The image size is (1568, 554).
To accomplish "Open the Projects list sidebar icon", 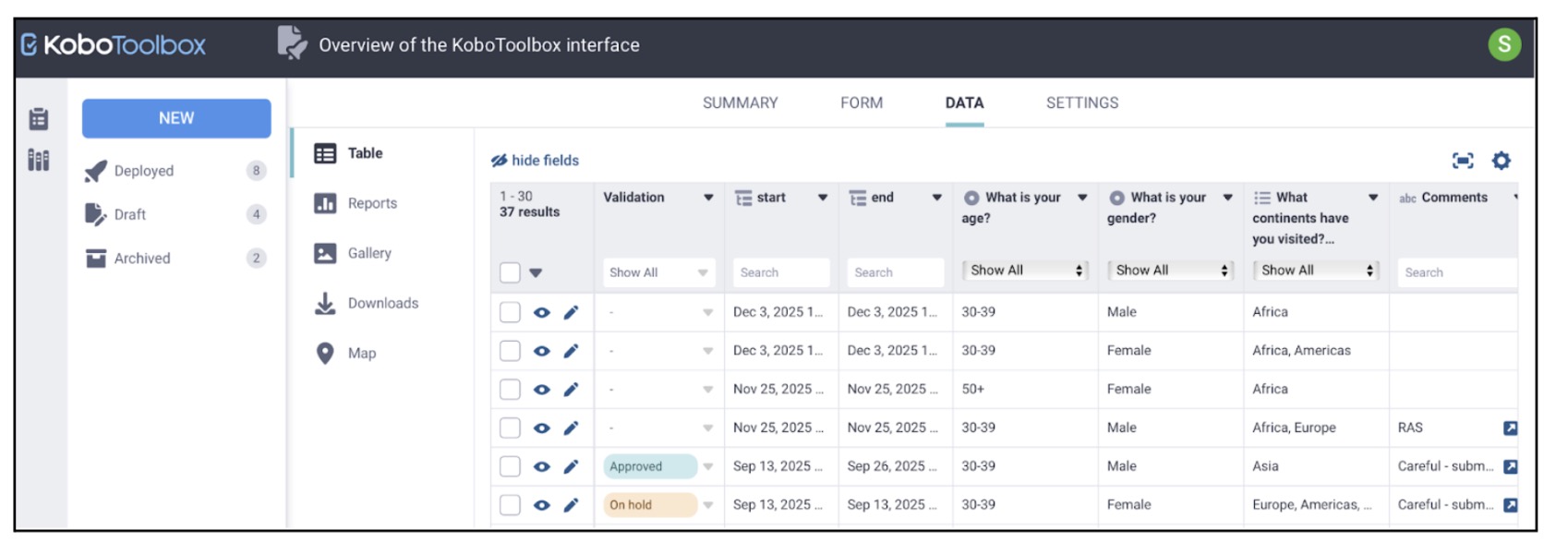I will pyautogui.click(x=39, y=118).
